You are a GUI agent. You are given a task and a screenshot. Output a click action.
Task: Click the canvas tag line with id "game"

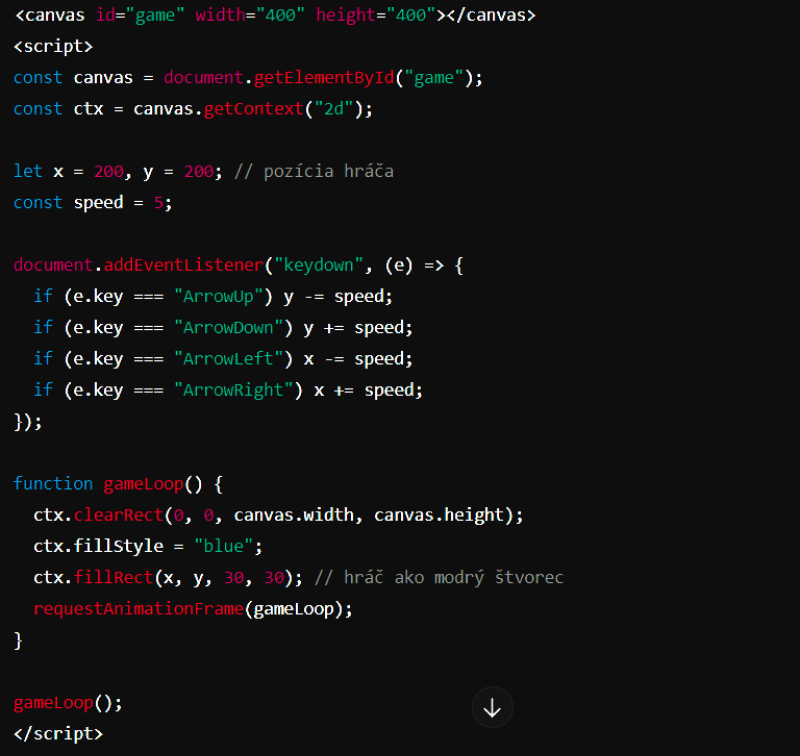275,15
